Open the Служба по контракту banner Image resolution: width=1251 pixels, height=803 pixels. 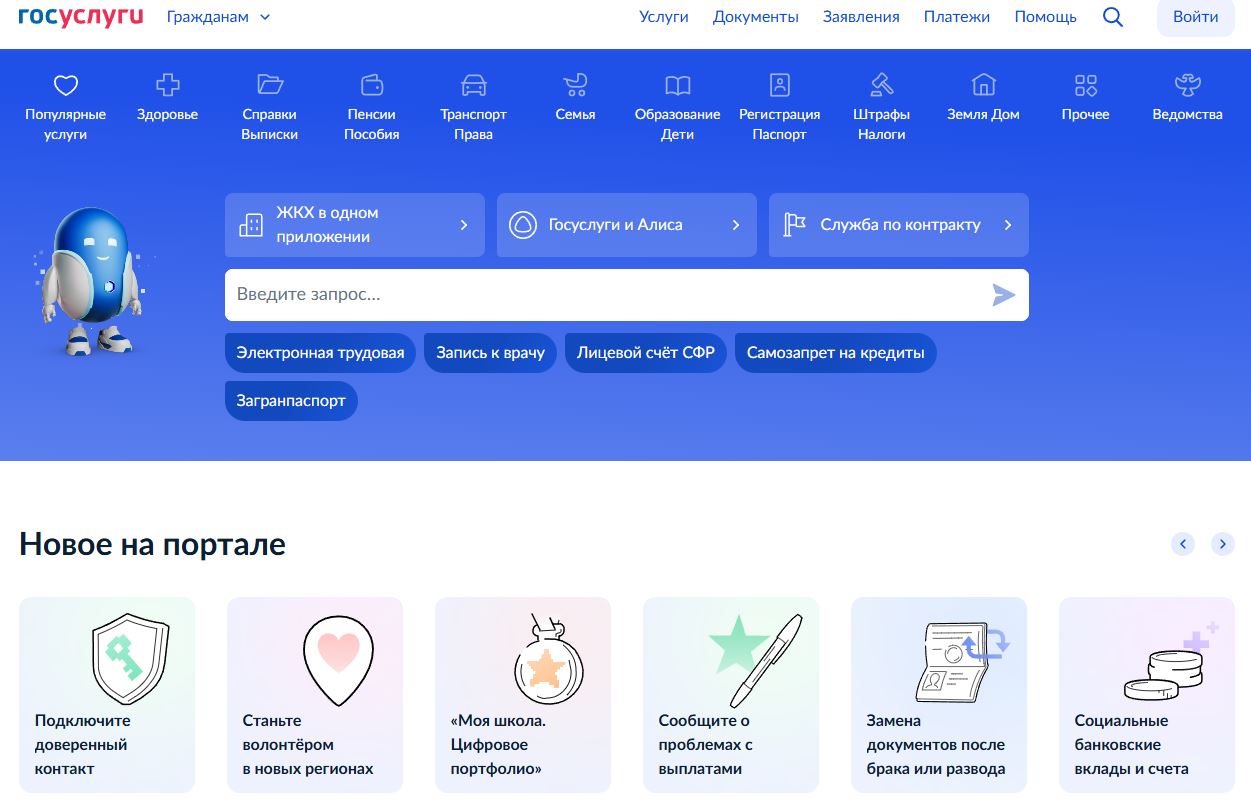898,225
